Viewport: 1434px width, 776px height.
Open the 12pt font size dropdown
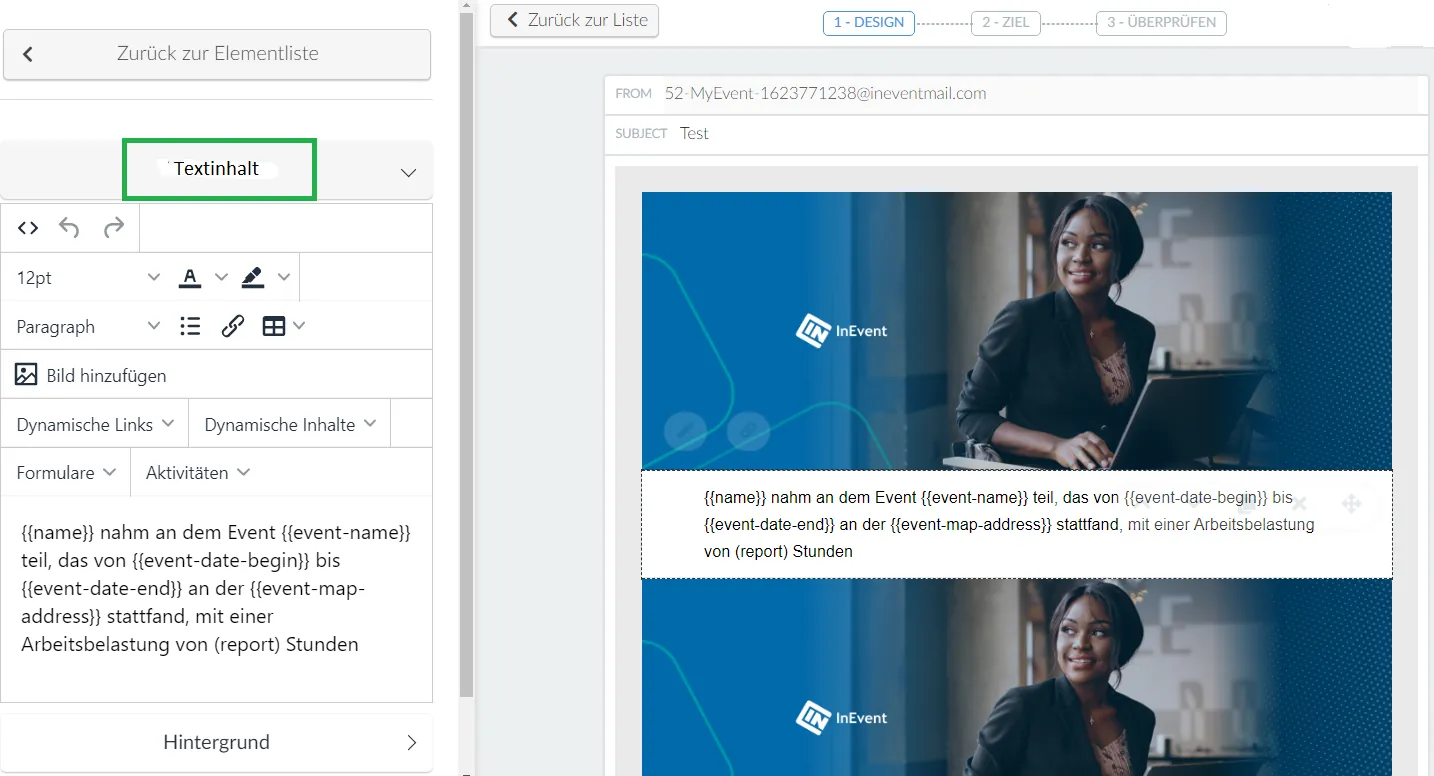point(88,277)
